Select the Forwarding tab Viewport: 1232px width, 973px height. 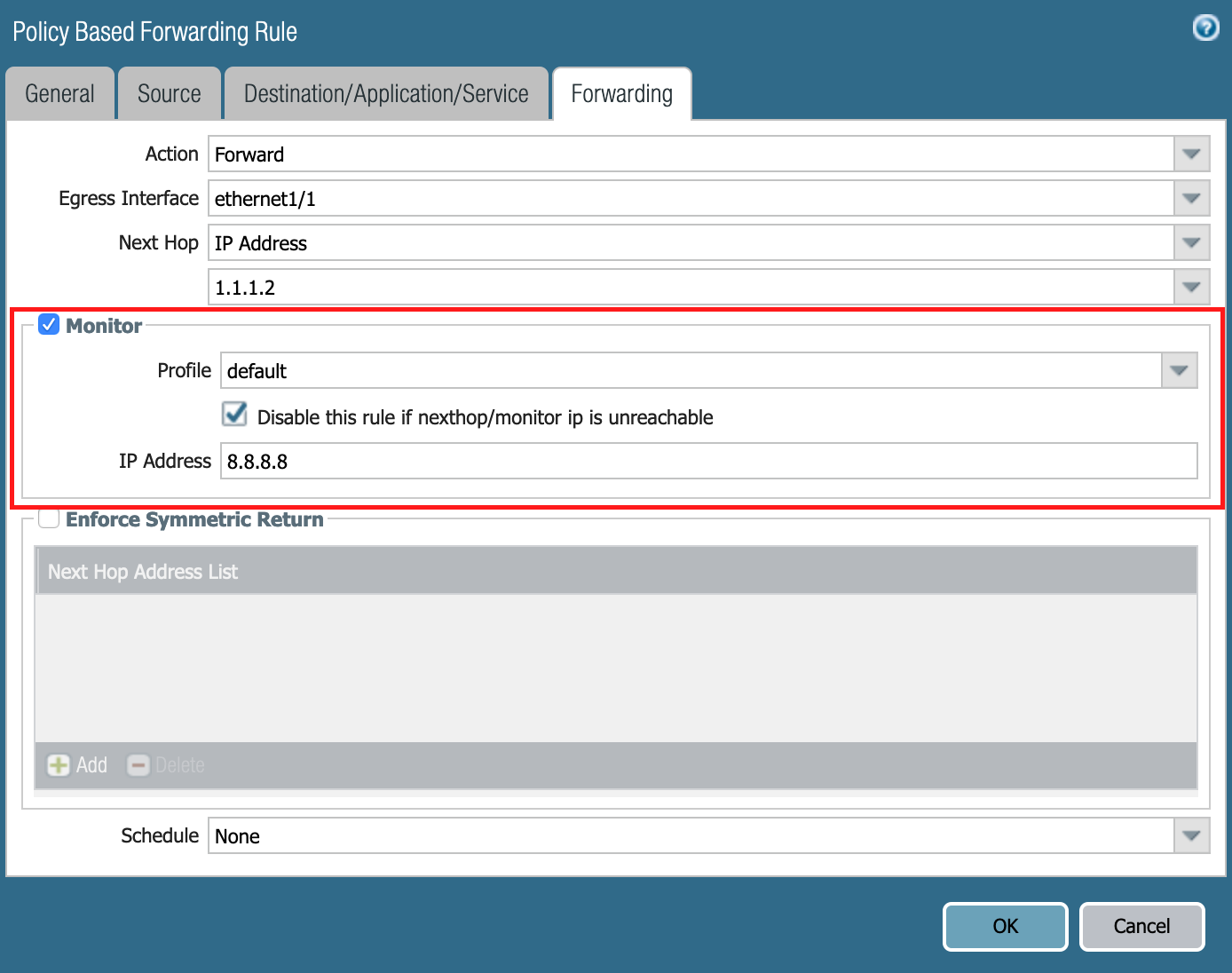coord(621,93)
